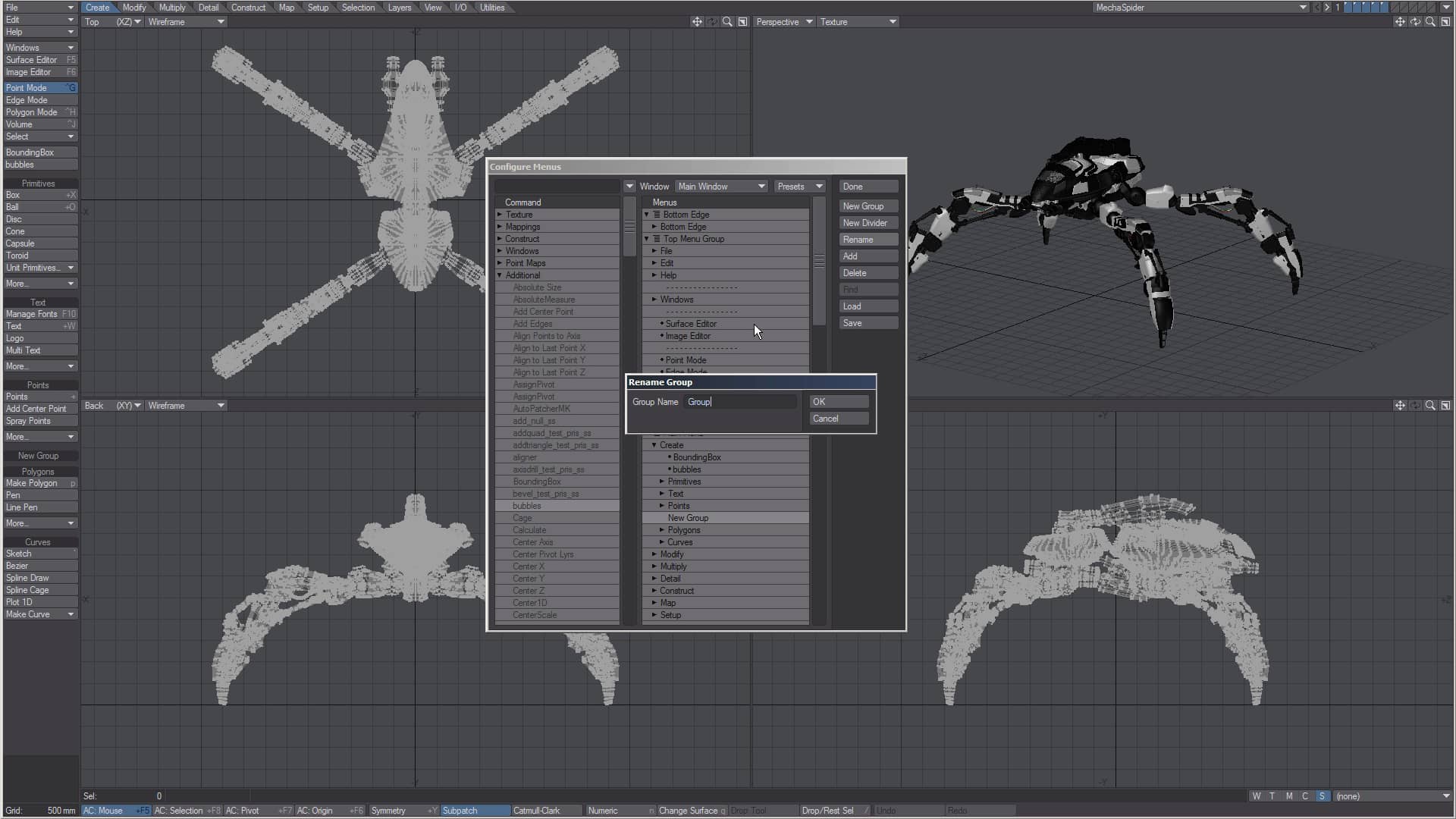Click the rotate icon in the Perspective viewport toolbar
The width and height of the screenshot is (1456, 819).
click(x=1414, y=22)
